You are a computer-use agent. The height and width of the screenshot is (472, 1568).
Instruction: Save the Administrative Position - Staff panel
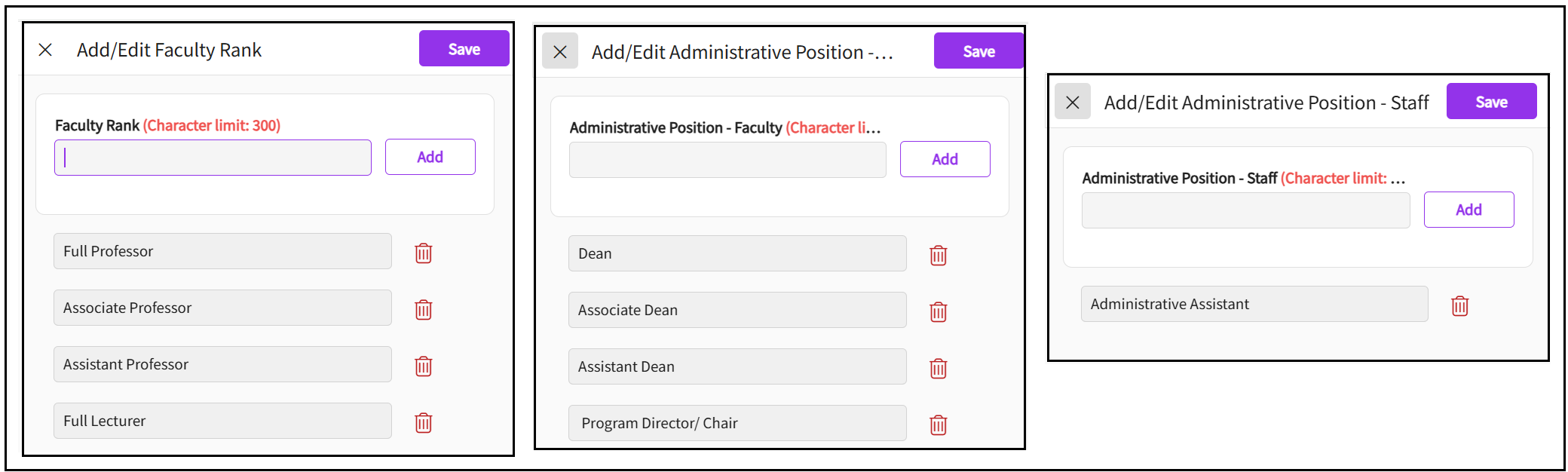1492,102
